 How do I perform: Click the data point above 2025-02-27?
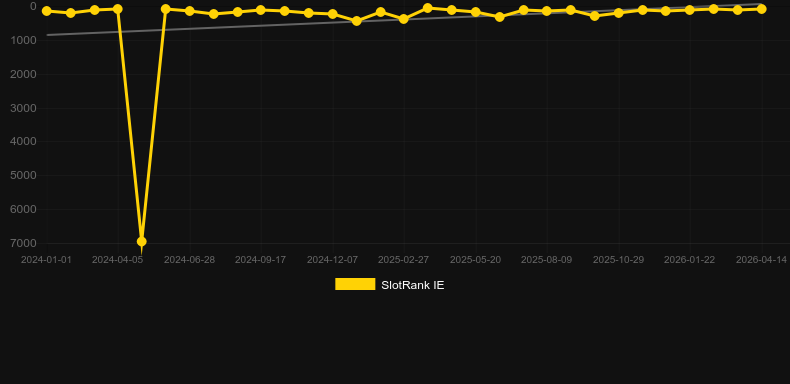404,19
